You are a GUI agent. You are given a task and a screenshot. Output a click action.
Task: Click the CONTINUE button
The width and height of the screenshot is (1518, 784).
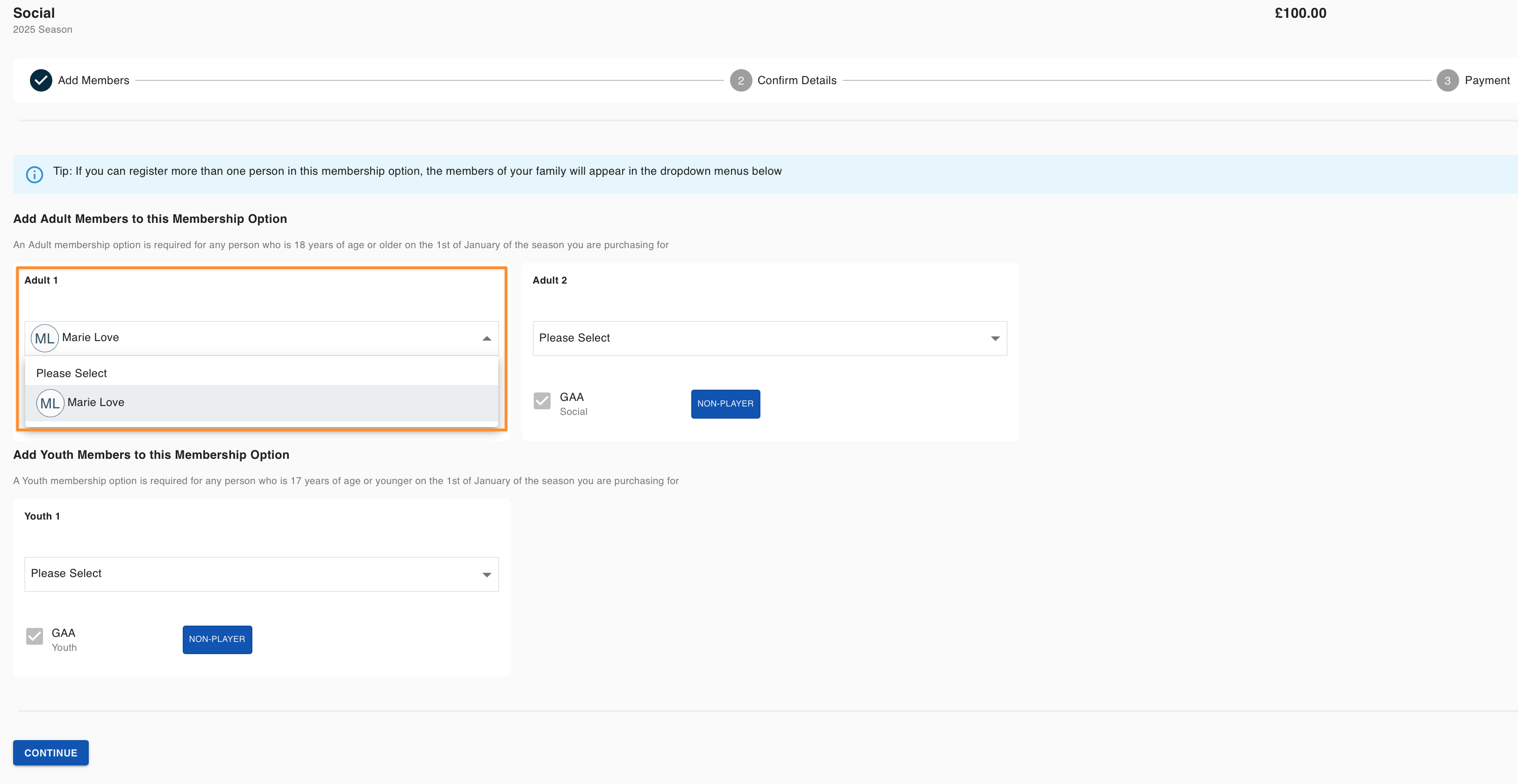[50, 752]
